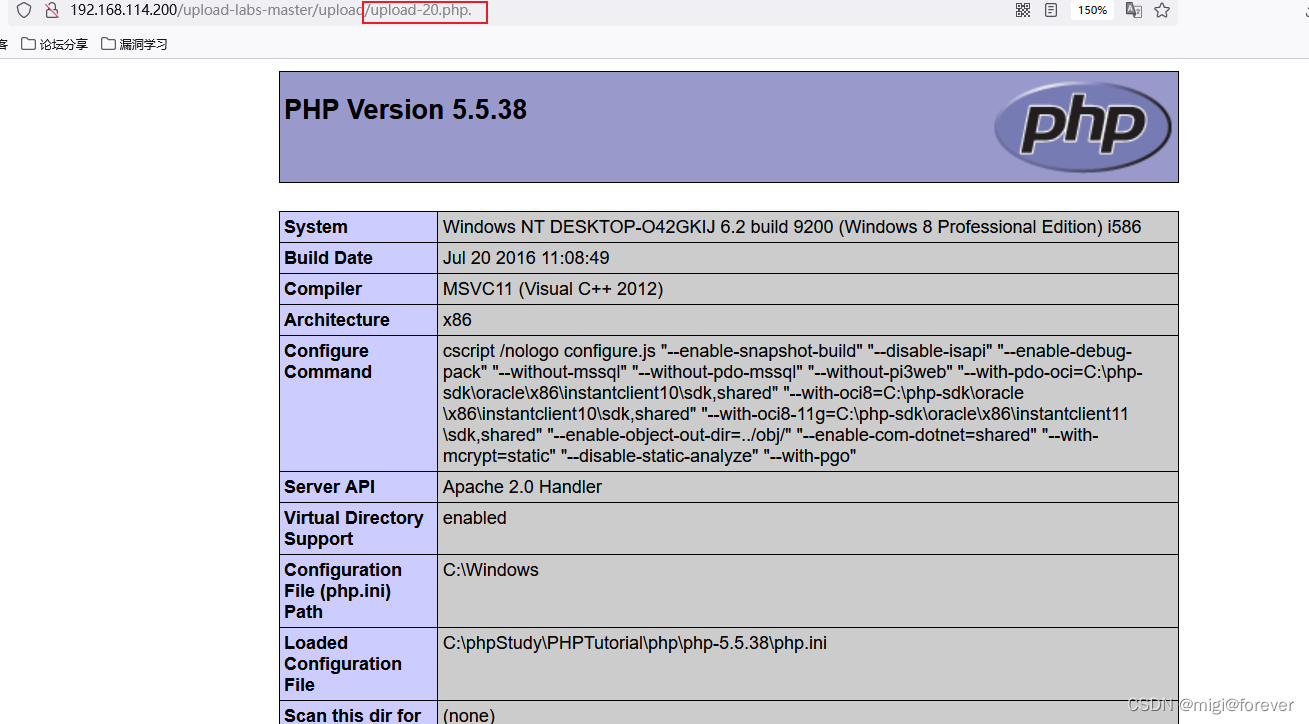Click the PHP logo image
This screenshot has height=724, width=1309.
point(1082,126)
